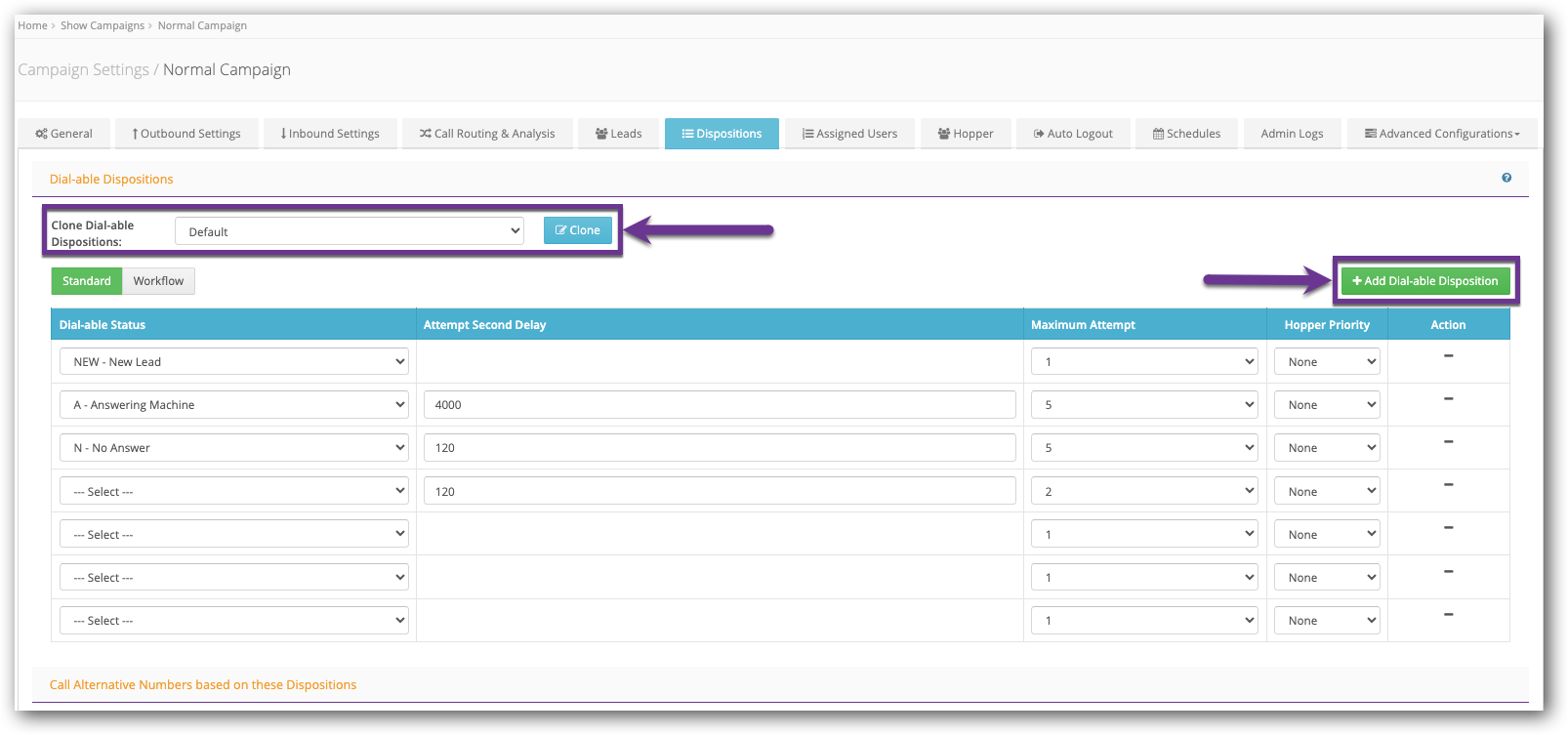Open the Schedules tab

coord(1186,134)
